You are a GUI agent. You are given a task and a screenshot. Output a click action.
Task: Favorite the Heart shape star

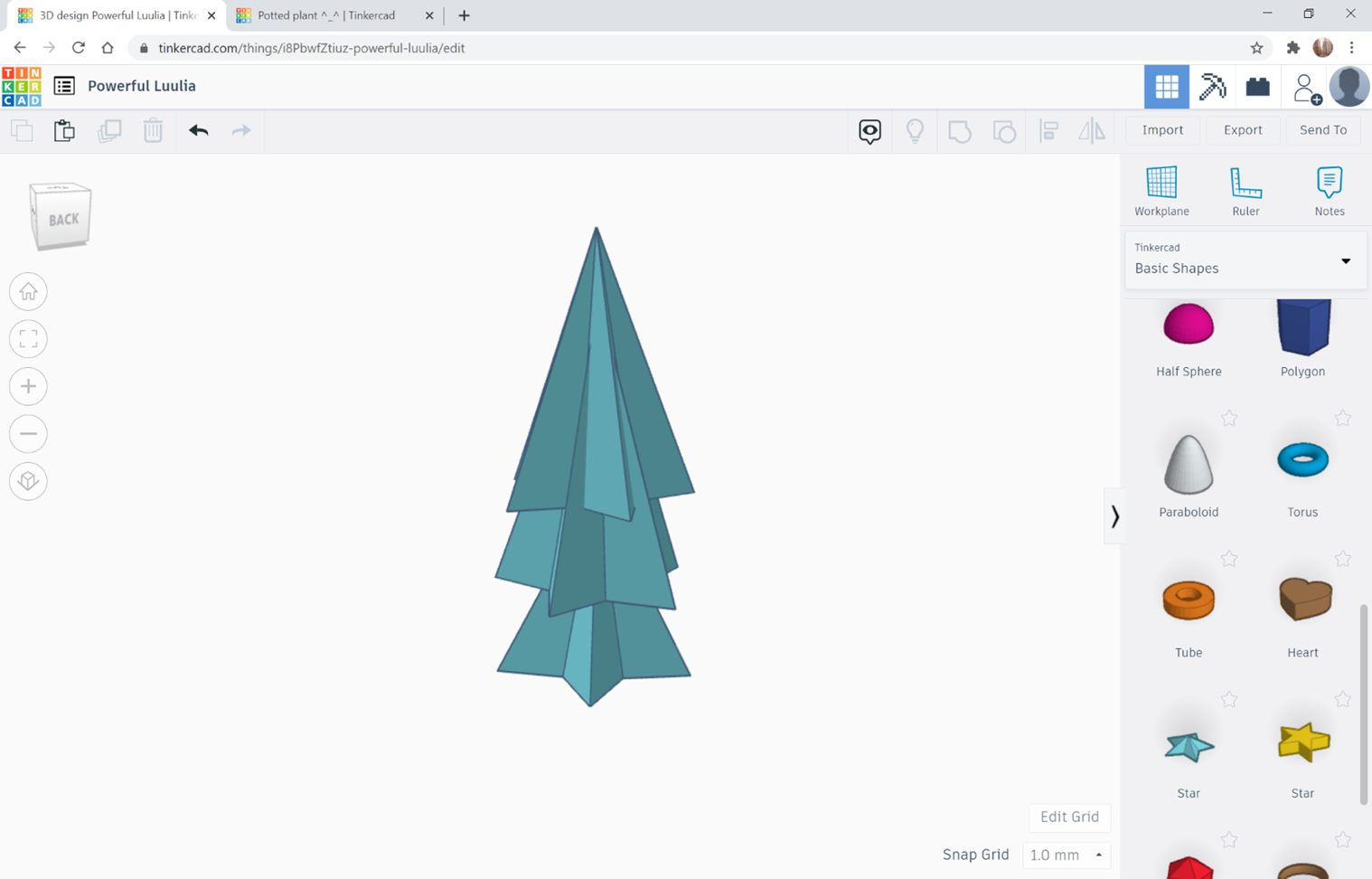click(1343, 559)
